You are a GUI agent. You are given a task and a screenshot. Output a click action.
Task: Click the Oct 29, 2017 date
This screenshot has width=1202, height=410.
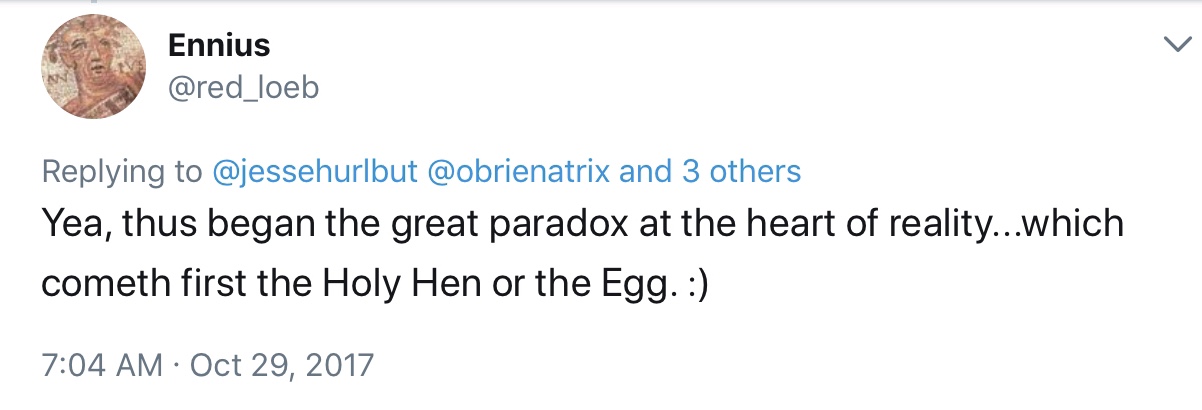(x=279, y=364)
